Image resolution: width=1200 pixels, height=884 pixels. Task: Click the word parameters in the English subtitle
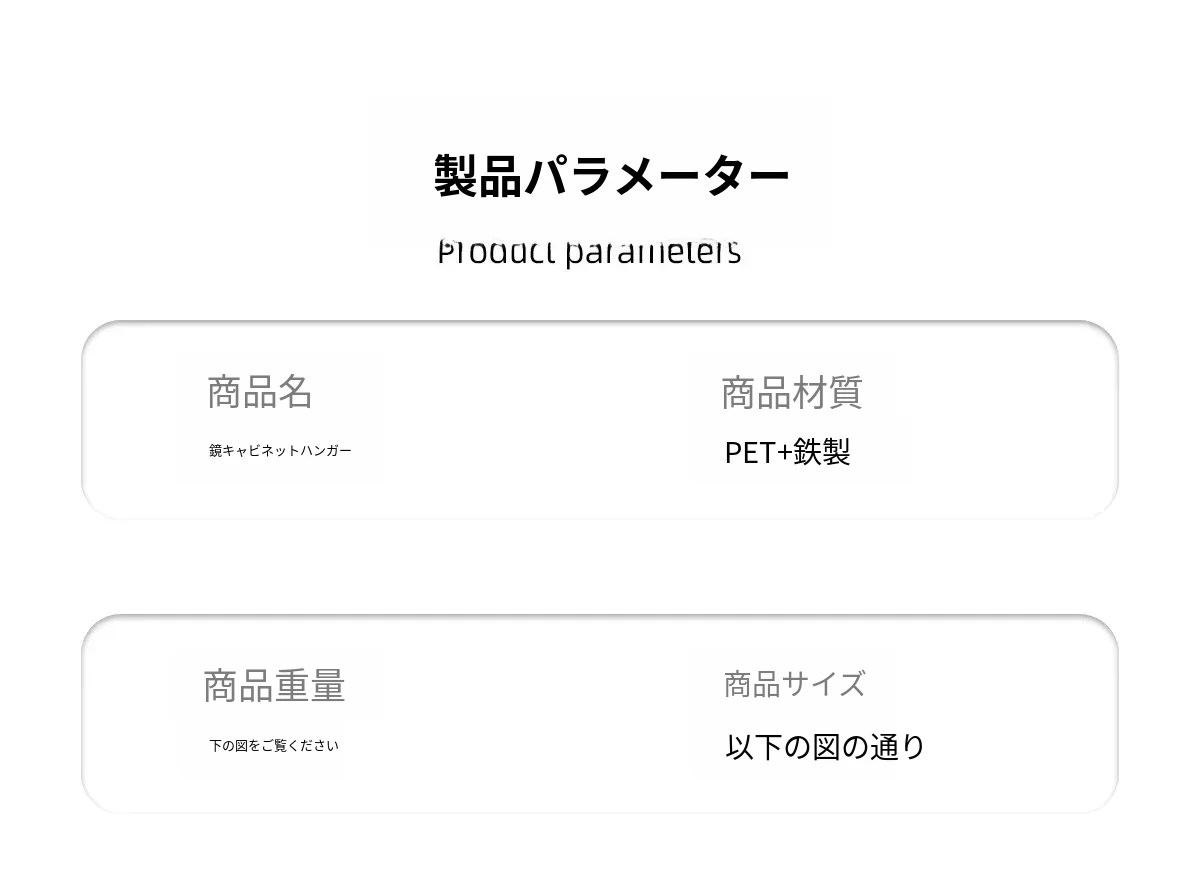pyautogui.click(x=653, y=252)
